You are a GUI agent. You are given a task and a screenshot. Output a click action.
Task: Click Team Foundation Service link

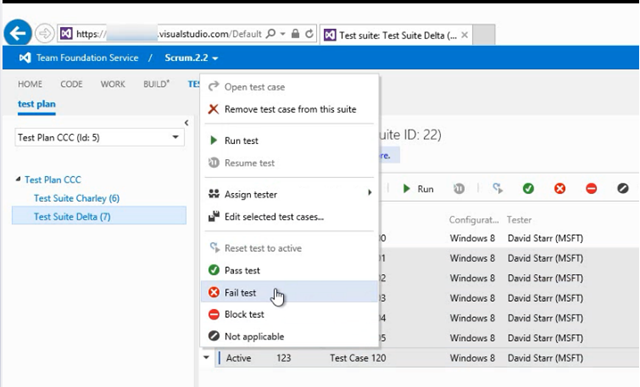click(x=87, y=58)
